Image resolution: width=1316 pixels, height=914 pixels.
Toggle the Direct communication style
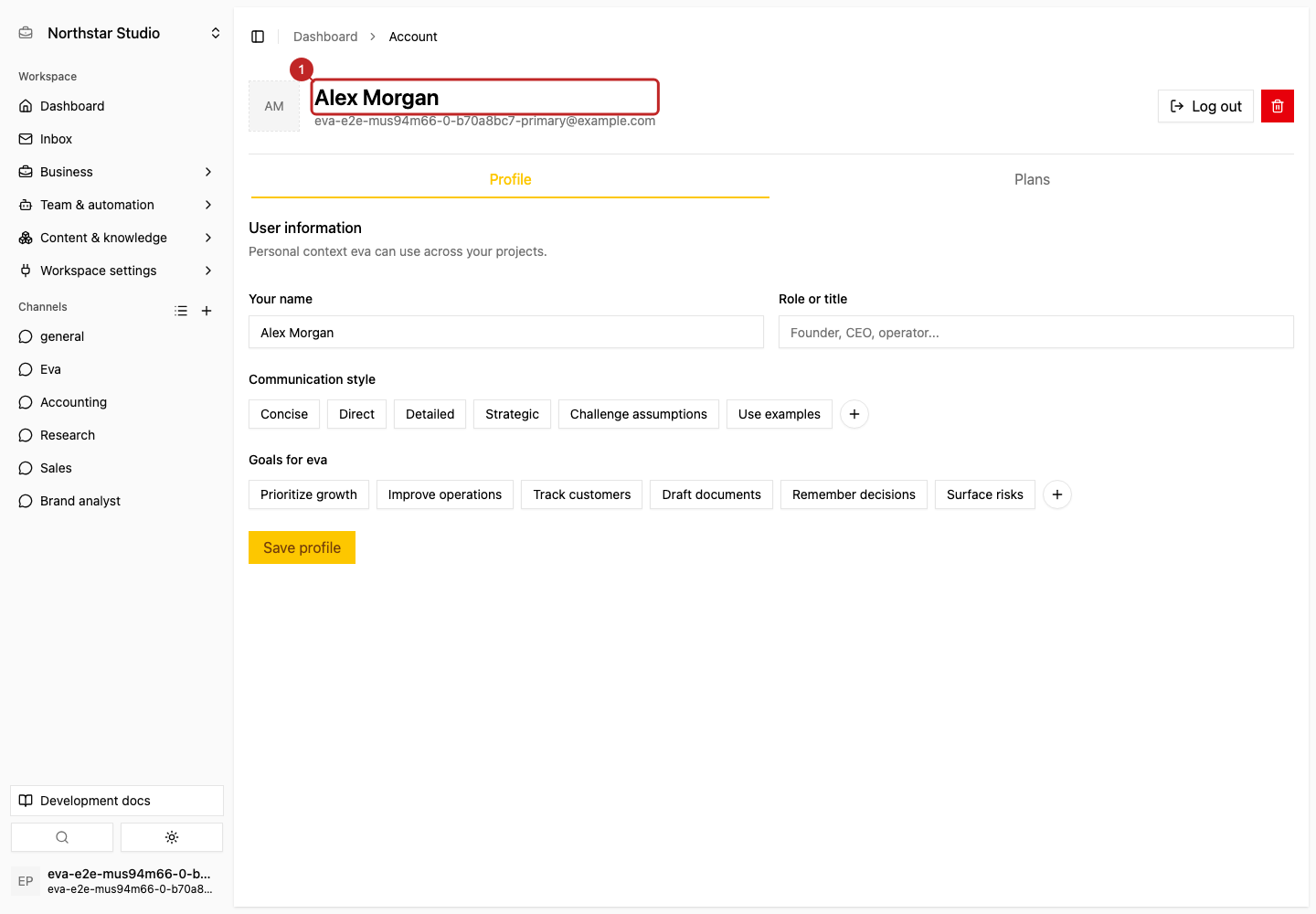[x=356, y=414]
